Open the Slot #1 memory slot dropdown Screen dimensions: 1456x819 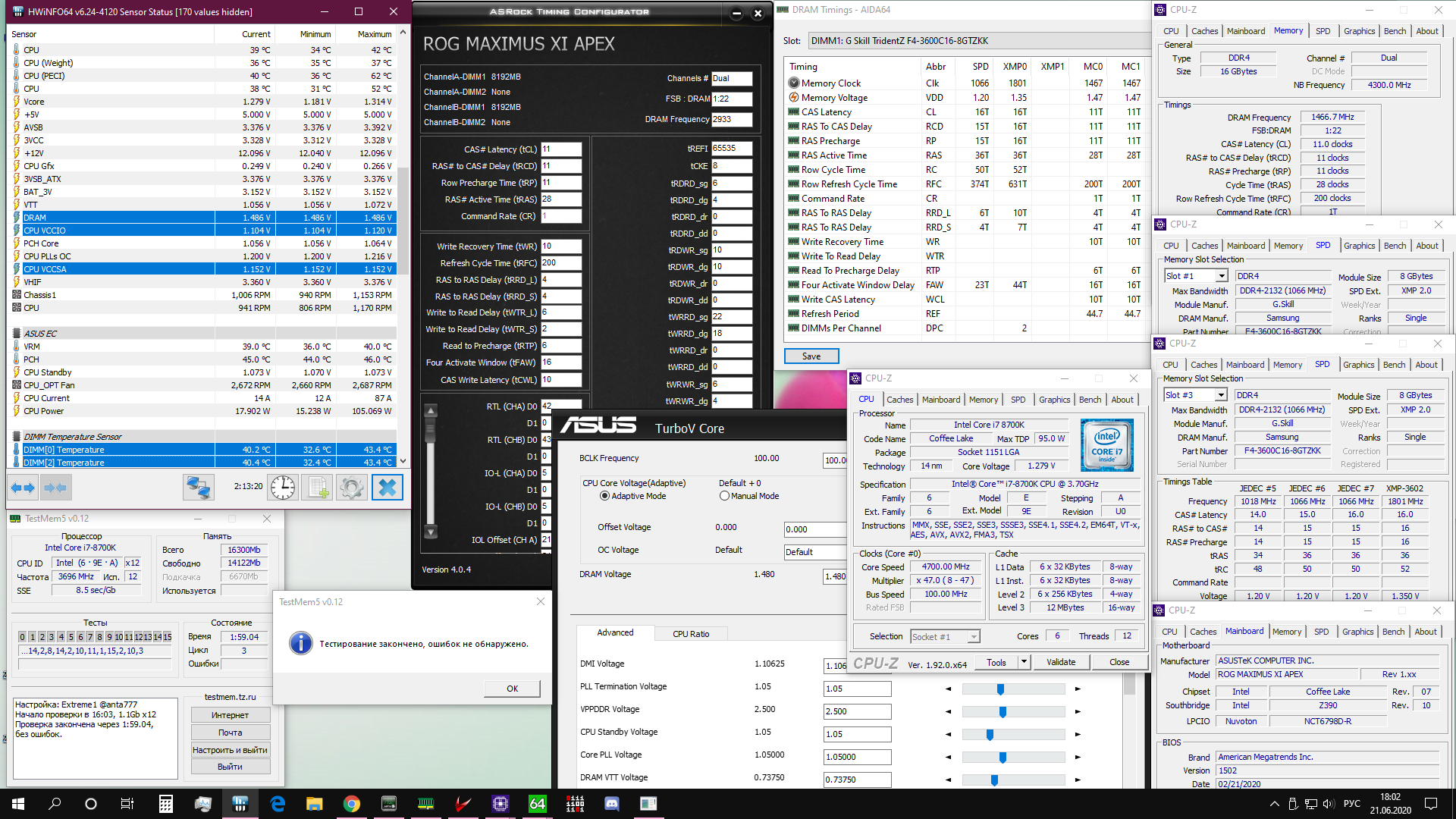(x=1221, y=276)
